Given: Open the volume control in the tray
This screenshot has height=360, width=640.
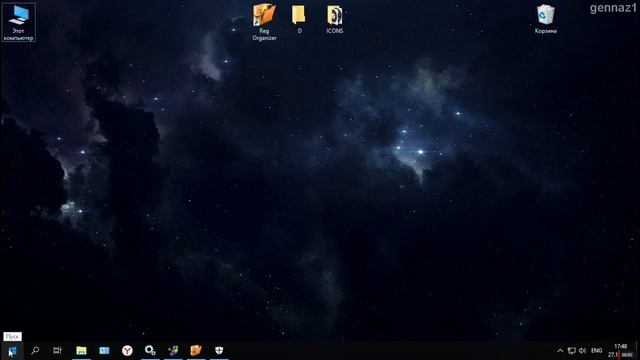Looking at the screenshot, I should [582, 351].
